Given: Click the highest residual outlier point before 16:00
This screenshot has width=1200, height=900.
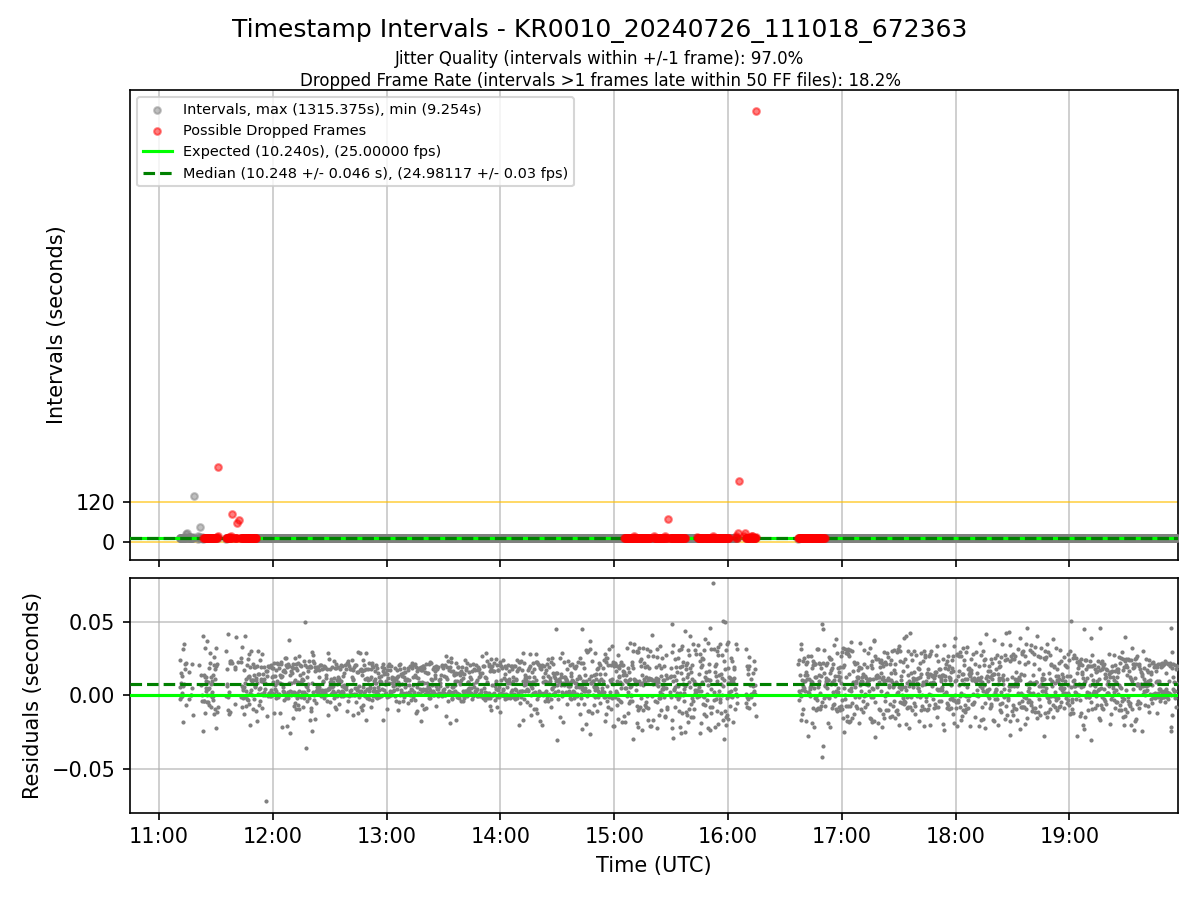Looking at the screenshot, I should pos(713,583).
